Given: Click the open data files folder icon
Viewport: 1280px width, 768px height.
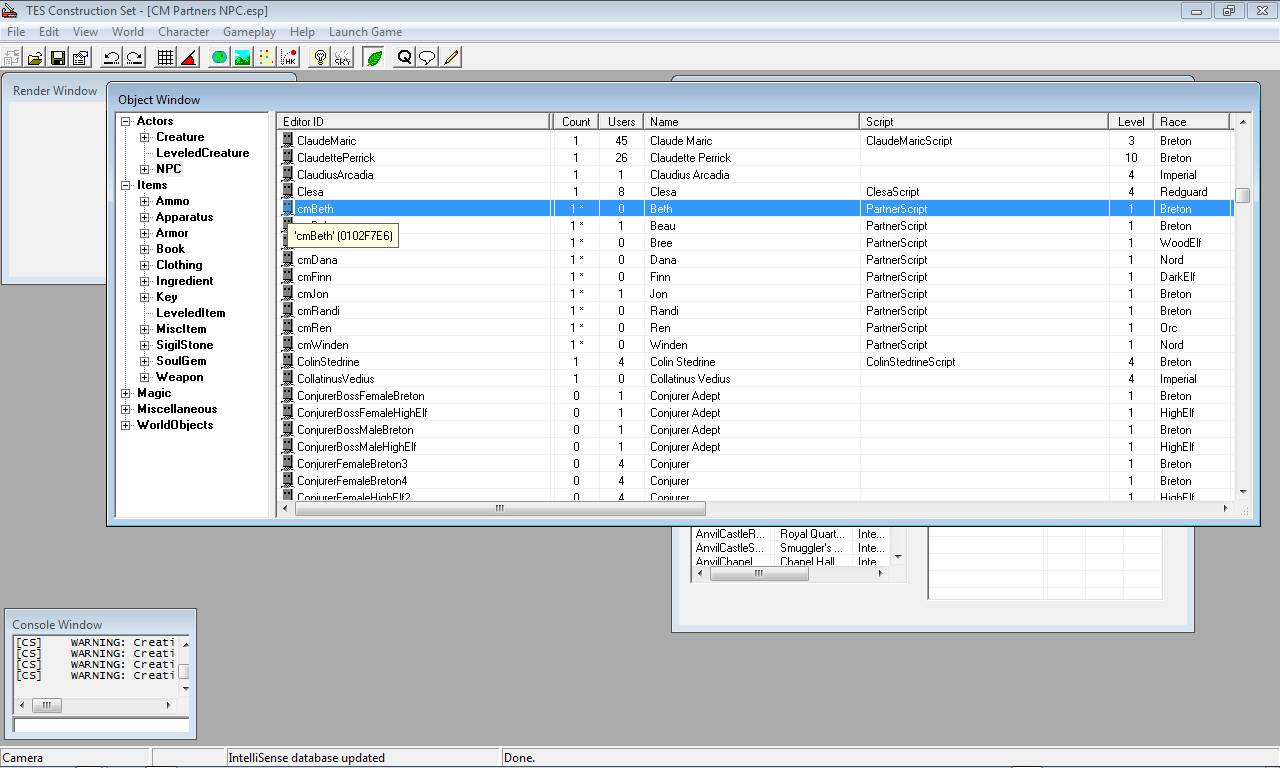Looking at the screenshot, I should (x=35, y=58).
